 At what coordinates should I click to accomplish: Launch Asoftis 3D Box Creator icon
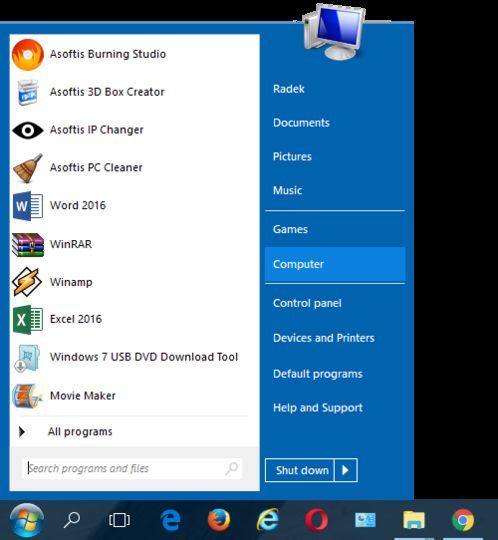click(x=28, y=92)
